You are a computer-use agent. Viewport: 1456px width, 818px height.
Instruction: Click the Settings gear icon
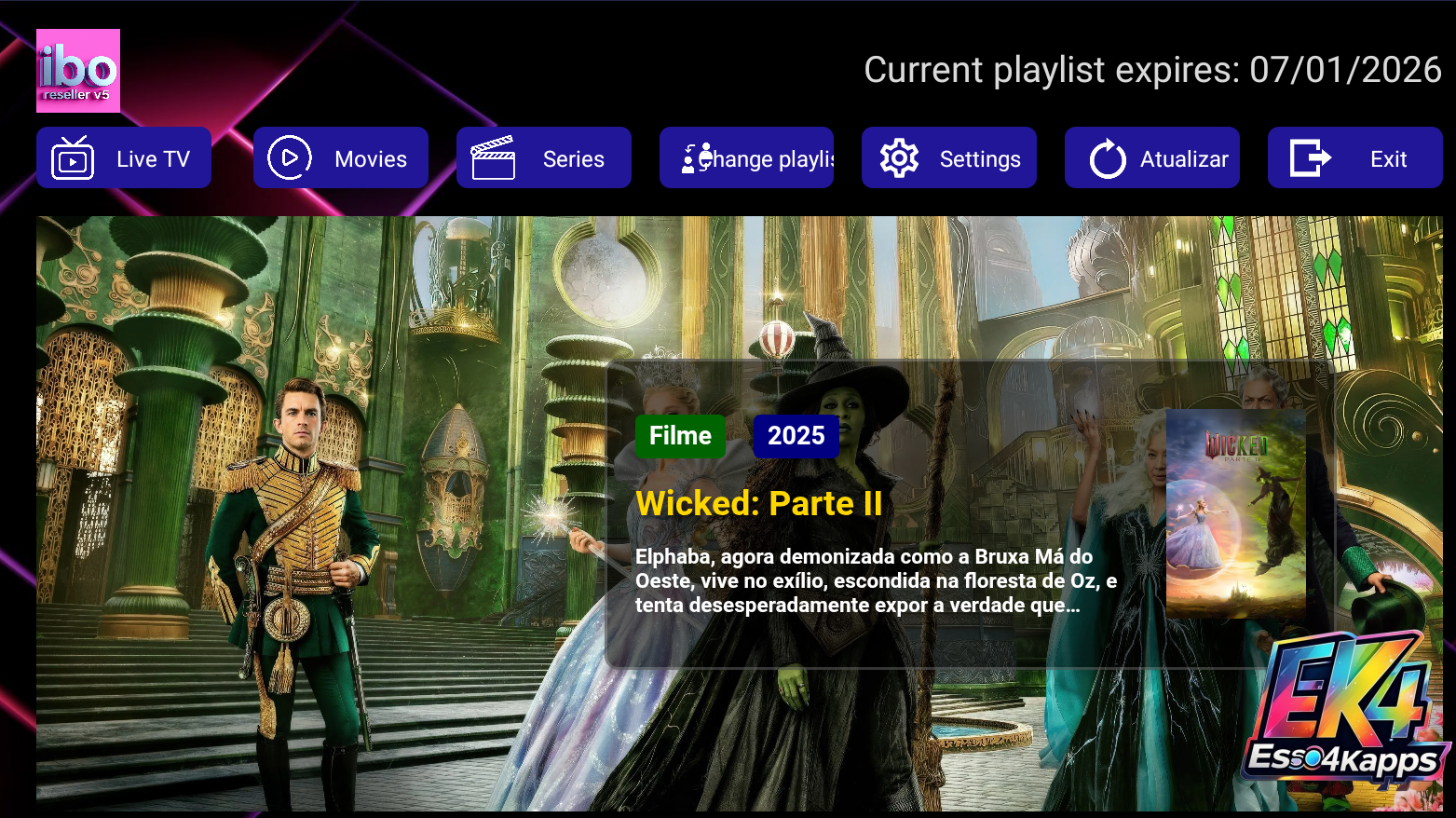899,158
